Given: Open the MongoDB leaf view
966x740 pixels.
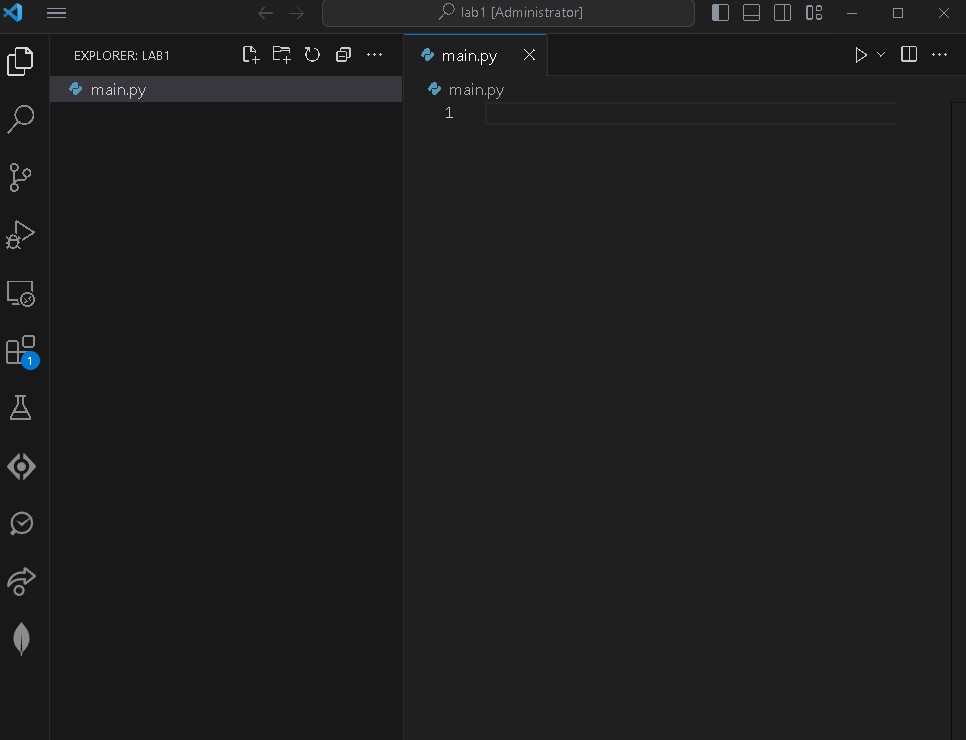Looking at the screenshot, I should (x=21, y=639).
